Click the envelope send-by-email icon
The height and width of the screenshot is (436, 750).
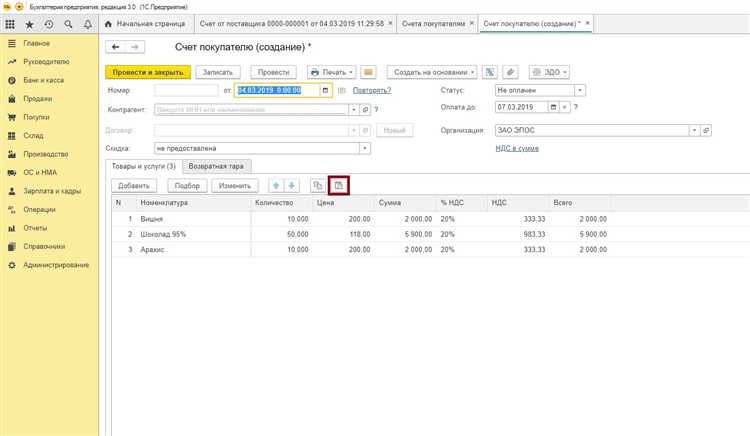368,72
